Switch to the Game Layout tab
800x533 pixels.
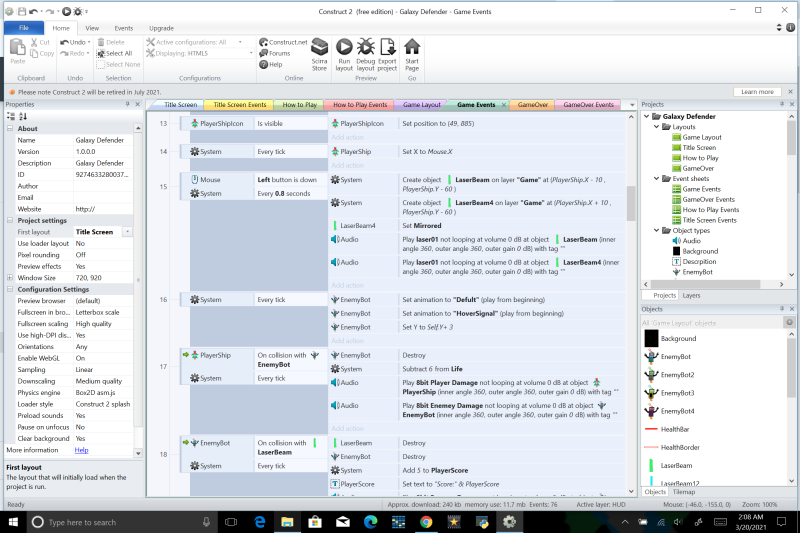[x=421, y=105]
